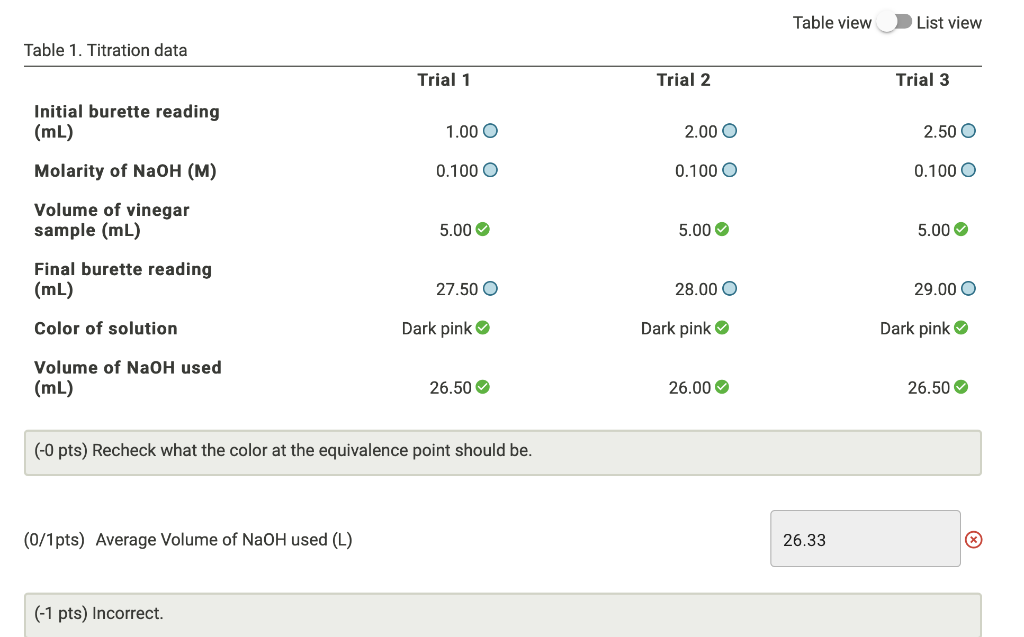The width and height of the screenshot is (1024, 637).
Task: Select the Trial 2 column header
Action: pyautogui.click(x=684, y=80)
